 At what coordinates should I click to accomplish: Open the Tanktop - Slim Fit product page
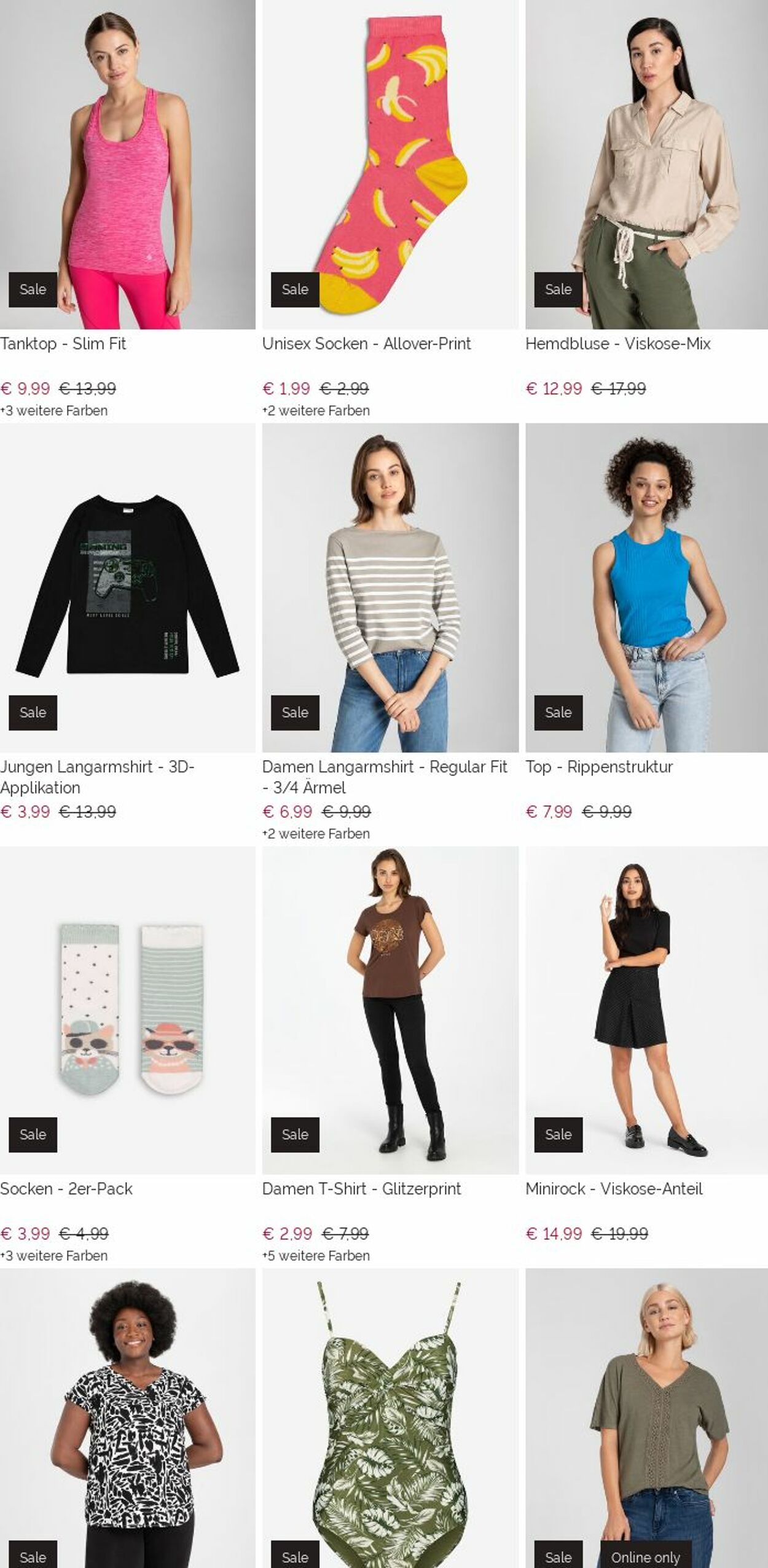point(66,345)
